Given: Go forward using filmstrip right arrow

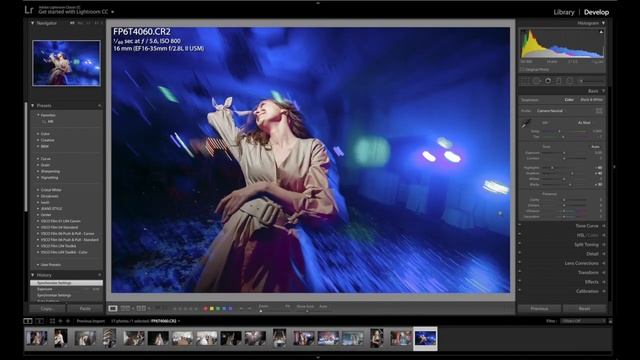Looking at the screenshot, I should (x=68, y=321).
